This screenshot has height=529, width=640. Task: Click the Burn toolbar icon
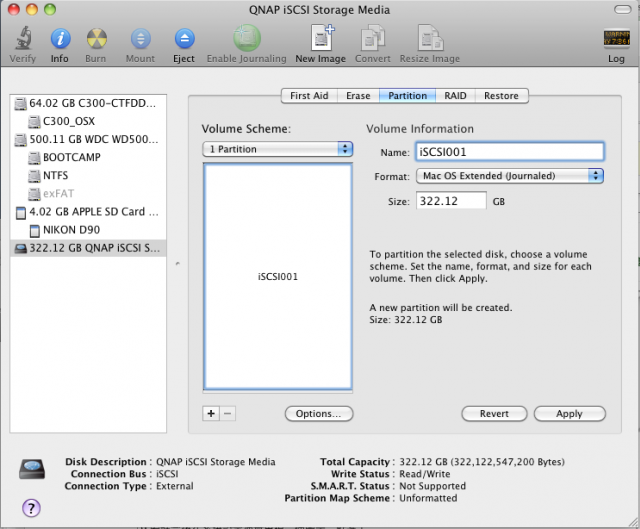(97, 39)
